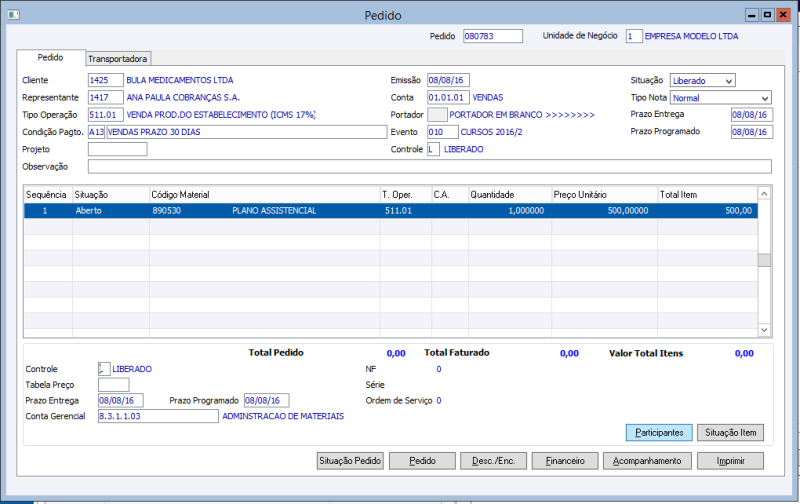Click the Imprimir button

[x=730, y=461]
